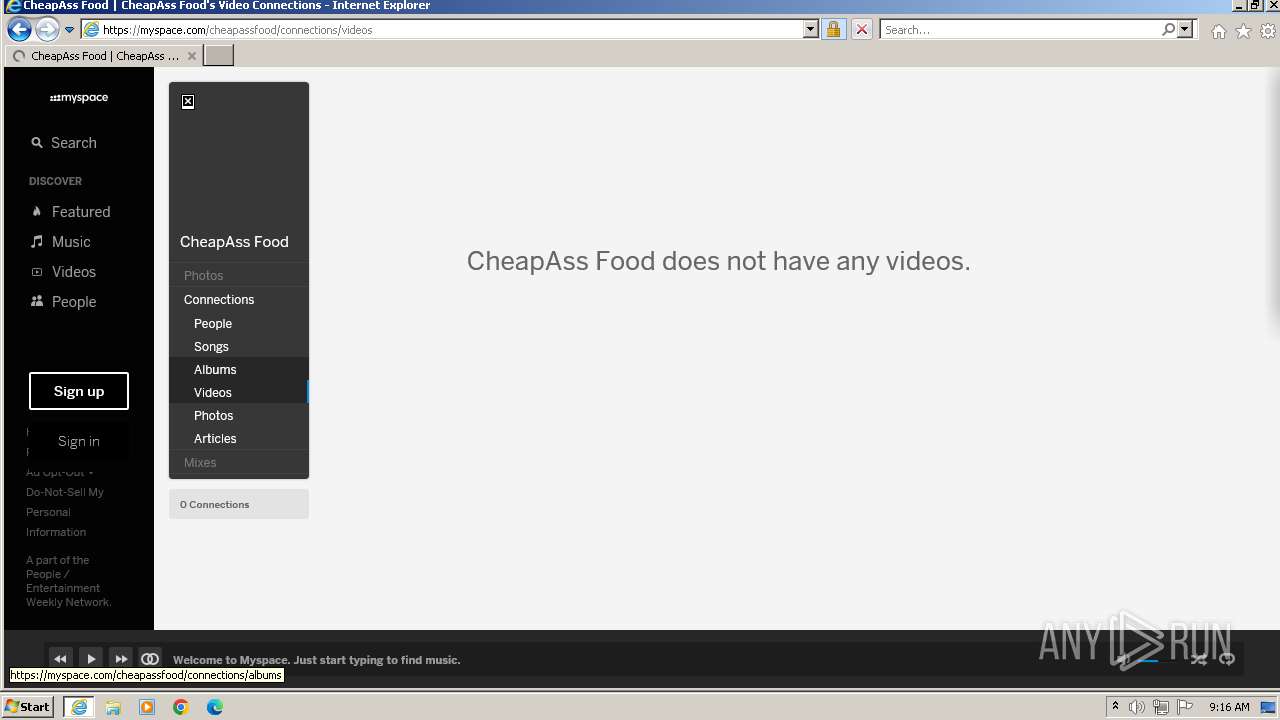Open the People discover section
This screenshot has height=720, width=1280.
(74, 302)
